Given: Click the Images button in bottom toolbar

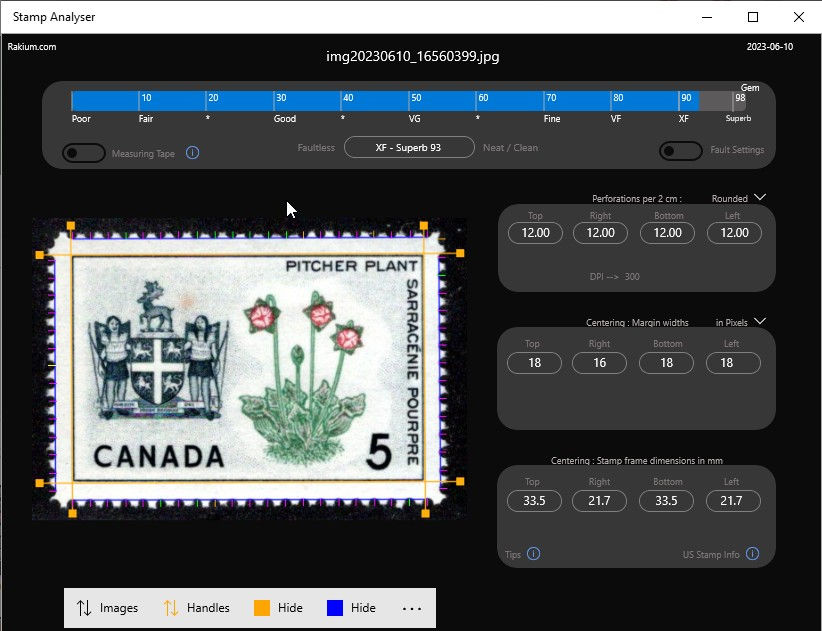Looking at the screenshot, I should (107, 608).
